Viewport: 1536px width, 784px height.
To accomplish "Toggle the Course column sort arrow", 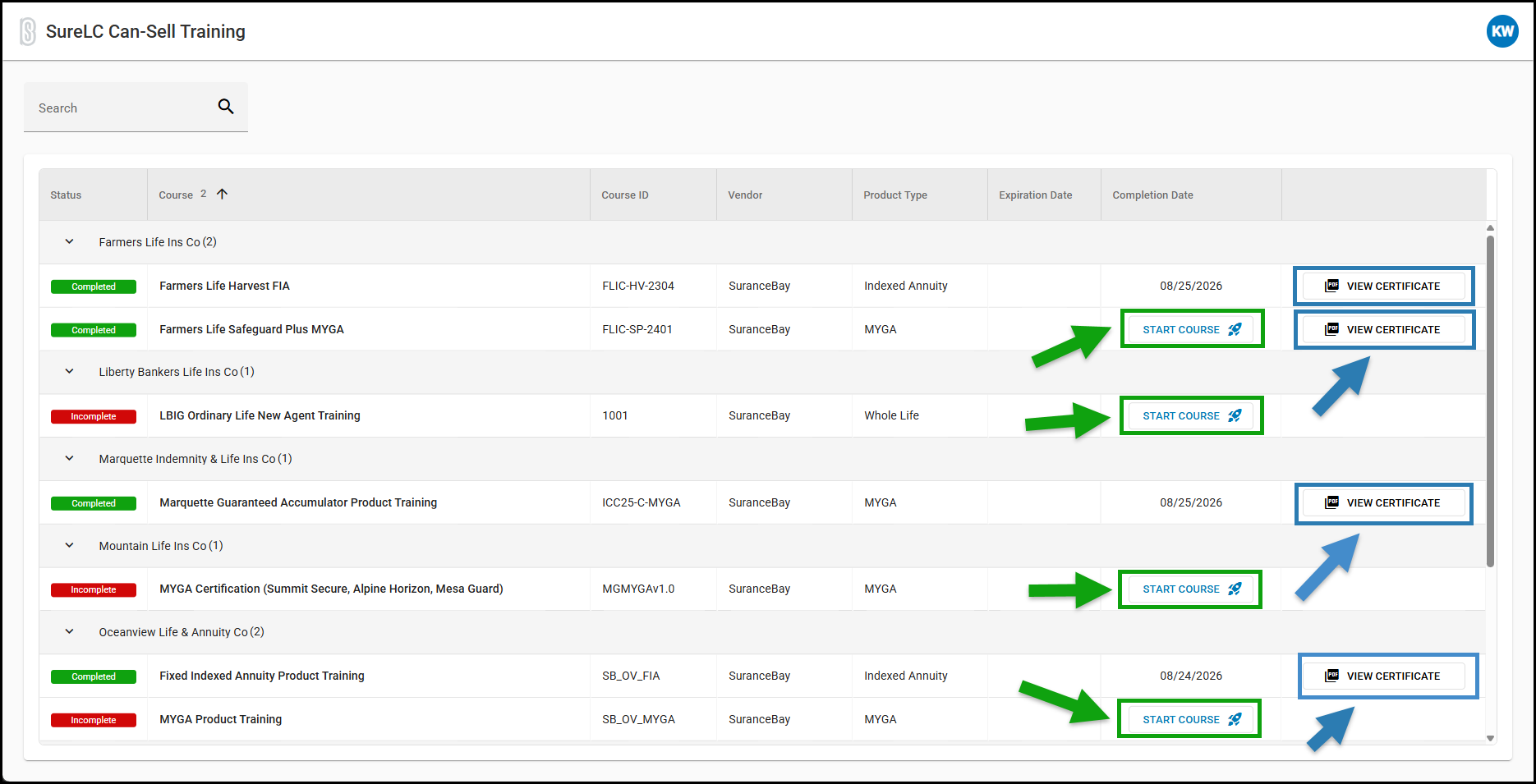I will [222, 194].
